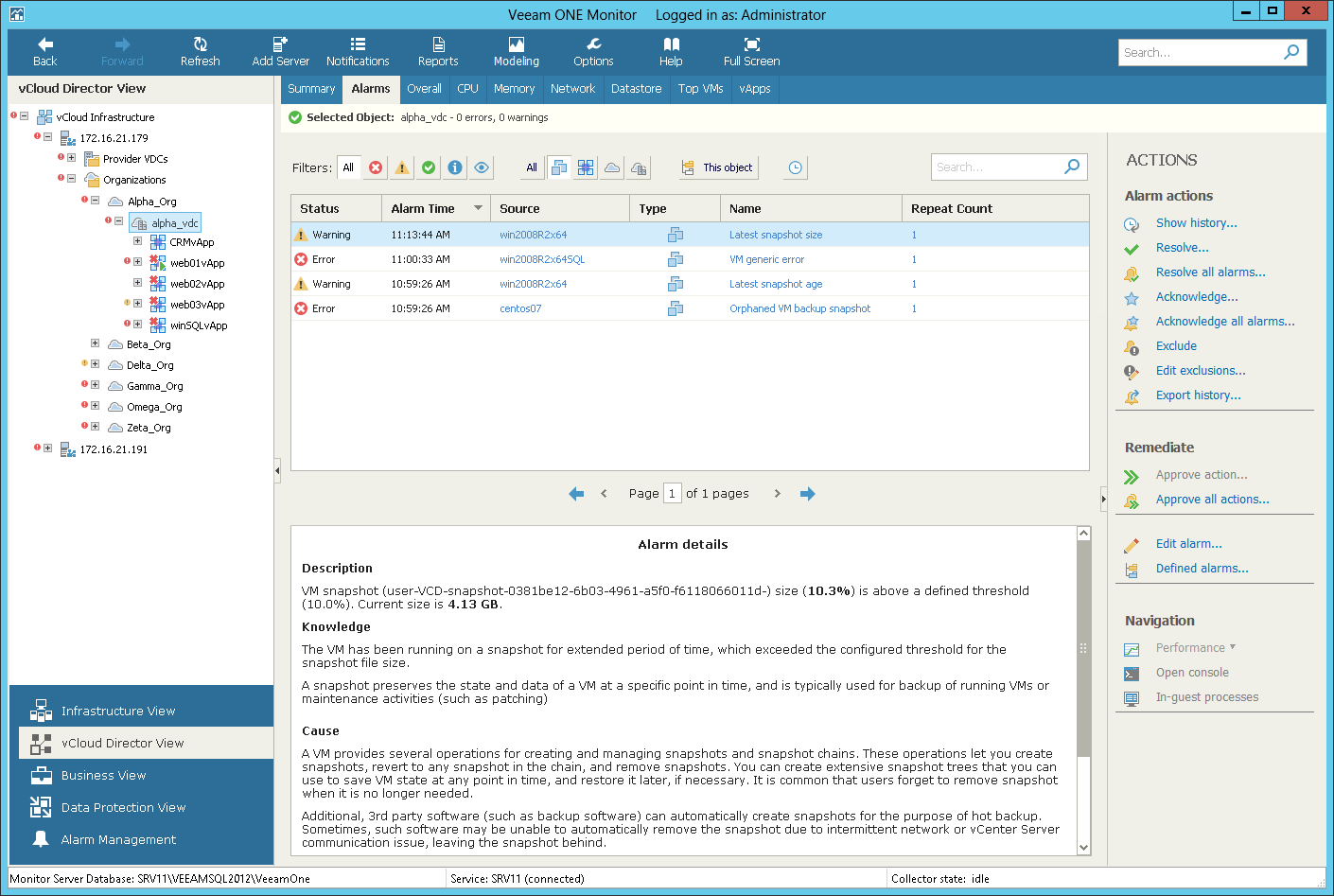
Task: Click the alarm history clock icon in filters bar
Action: (x=796, y=167)
